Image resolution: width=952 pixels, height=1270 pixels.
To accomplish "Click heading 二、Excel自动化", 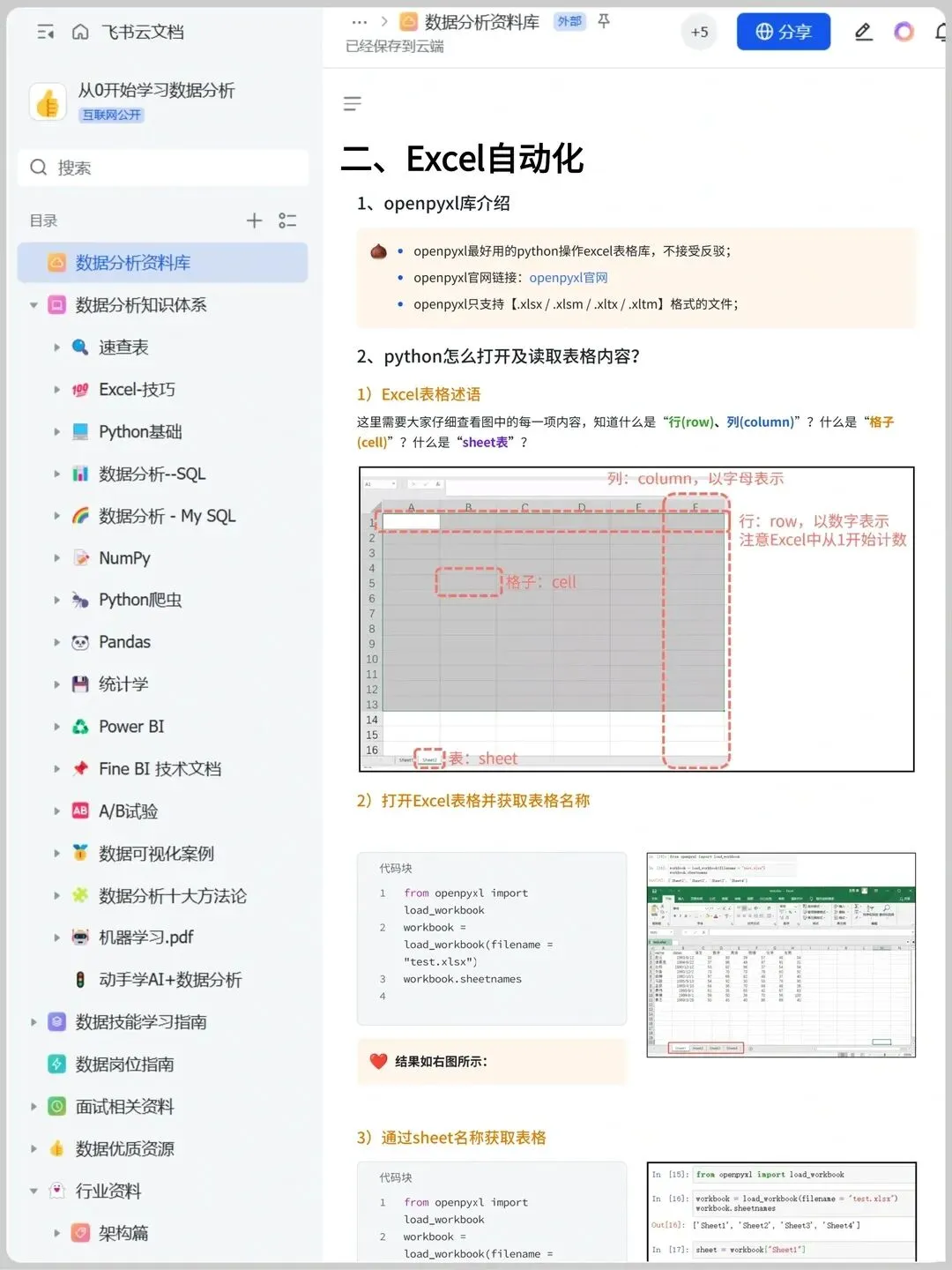I will pyautogui.click(x=463, y=160).
